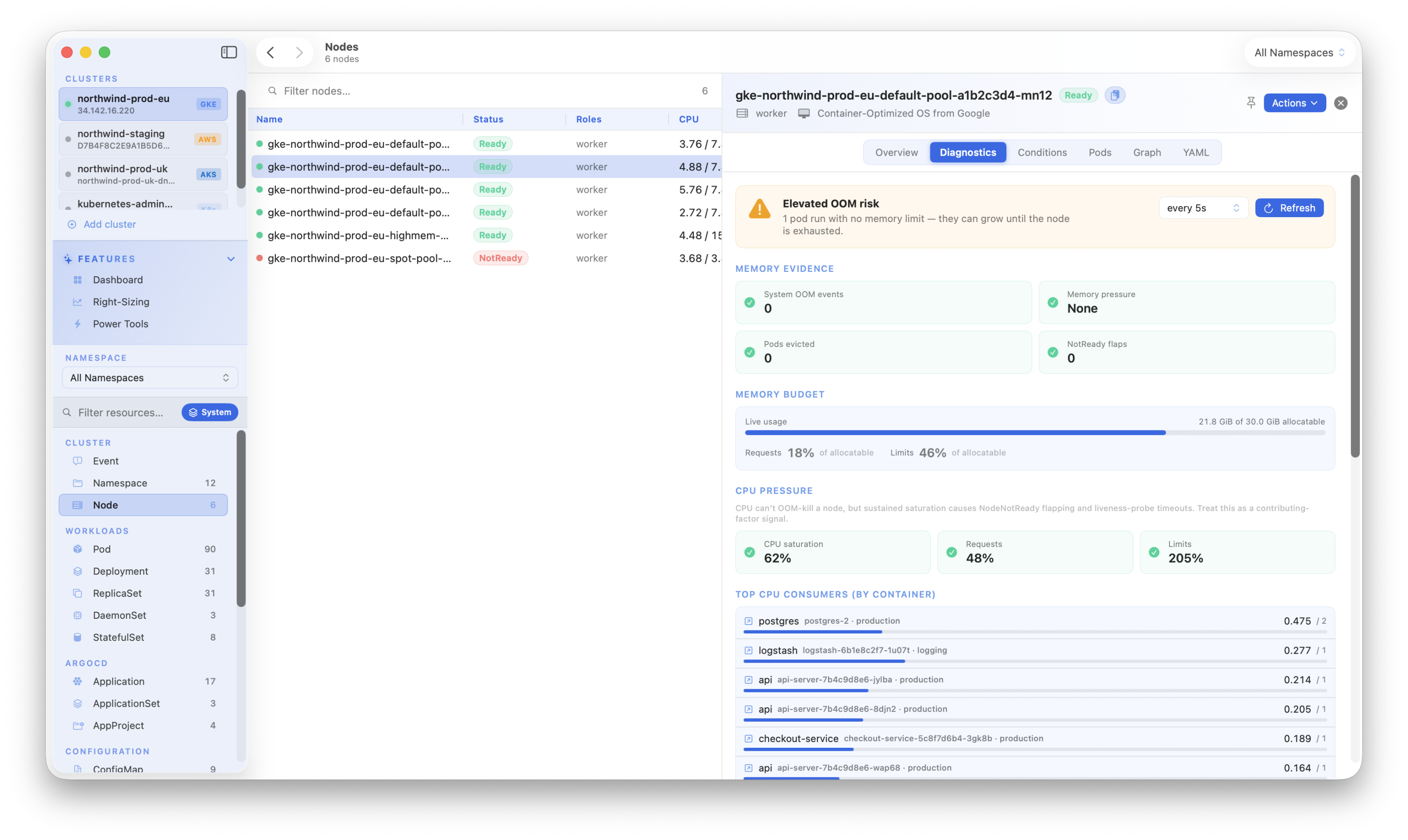Switch to the Conditions tab
This screenshot has height=840, width=1408.
(x=1042, y=152)
